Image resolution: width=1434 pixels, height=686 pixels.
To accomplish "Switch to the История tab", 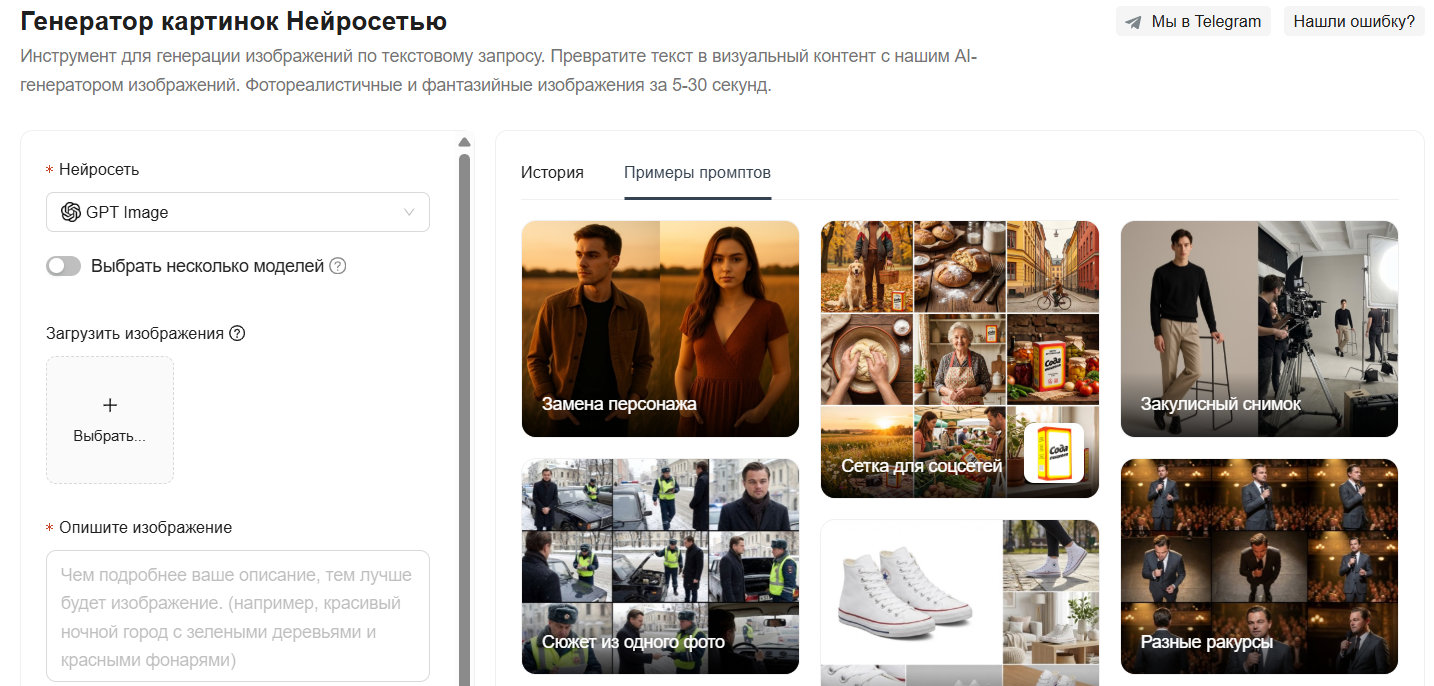I will pos(552,172).
